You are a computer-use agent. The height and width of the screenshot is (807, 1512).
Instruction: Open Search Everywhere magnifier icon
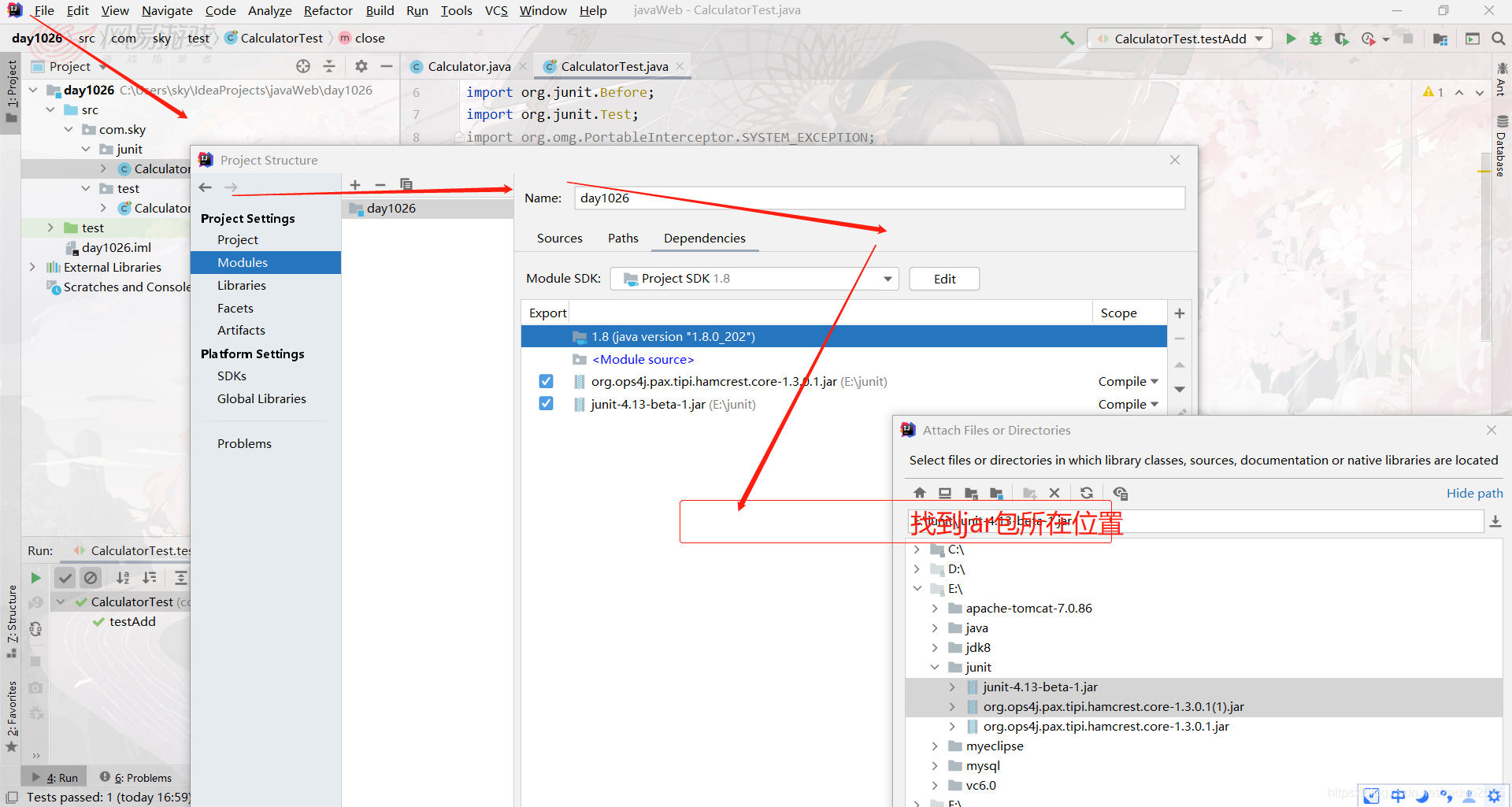pos(1498,39)
